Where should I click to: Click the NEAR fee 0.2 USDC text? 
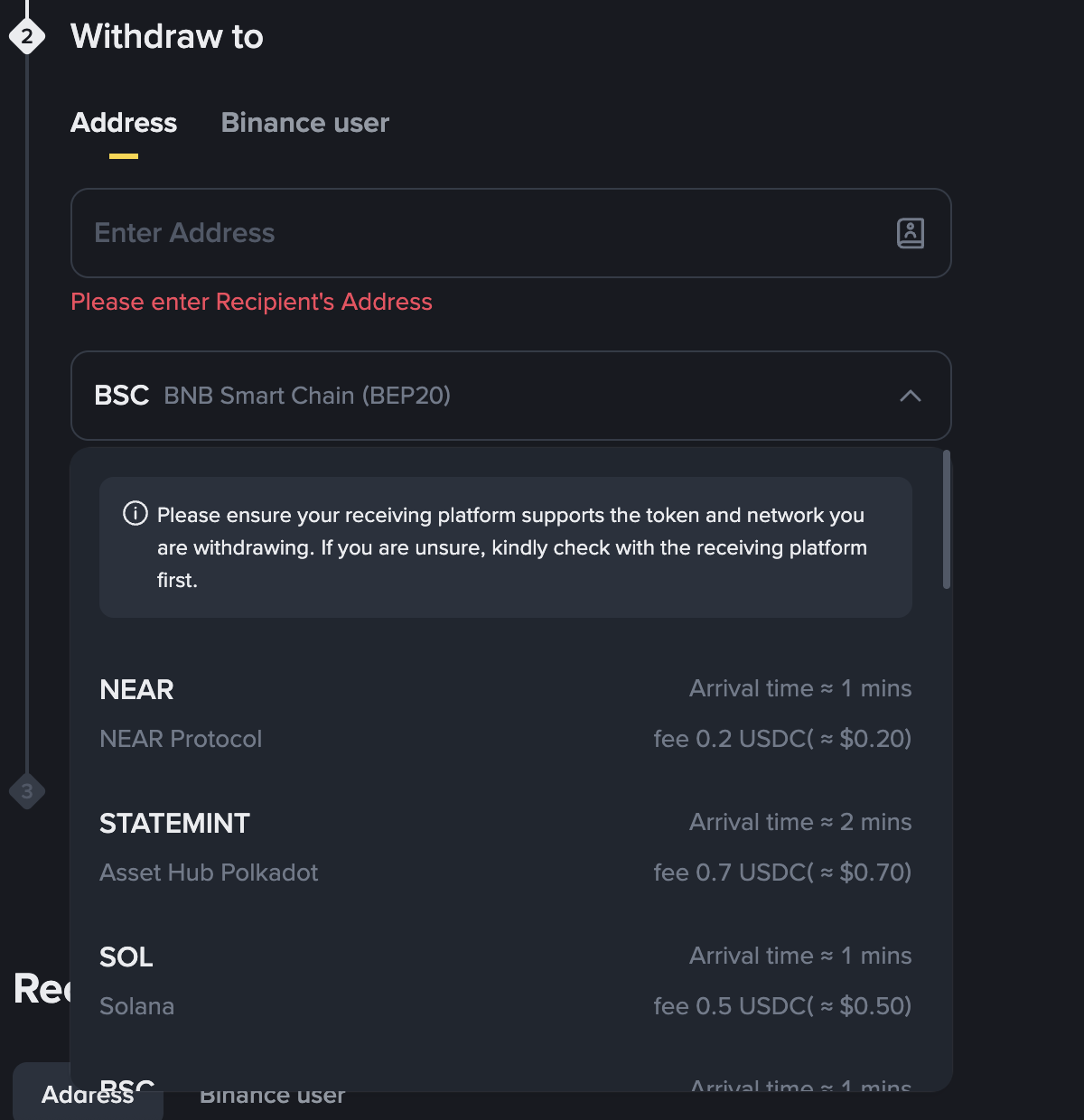[x=781, y=739]
